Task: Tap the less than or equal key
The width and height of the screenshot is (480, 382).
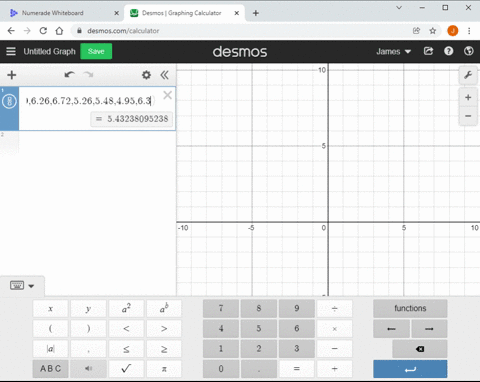Action: tap(126, 349)
